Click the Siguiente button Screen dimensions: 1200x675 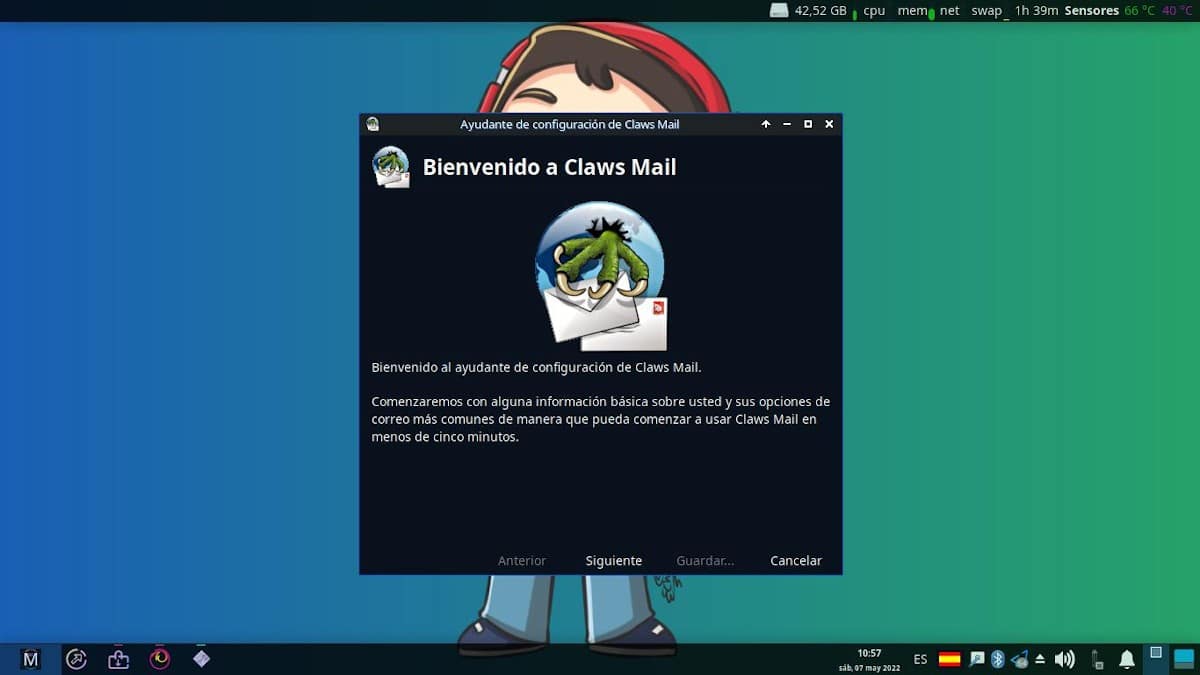(614, 561)
